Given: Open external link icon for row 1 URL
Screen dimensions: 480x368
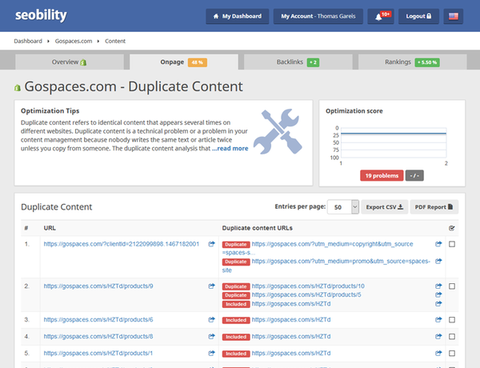Looking at the screenshot, I should point(211,244).
